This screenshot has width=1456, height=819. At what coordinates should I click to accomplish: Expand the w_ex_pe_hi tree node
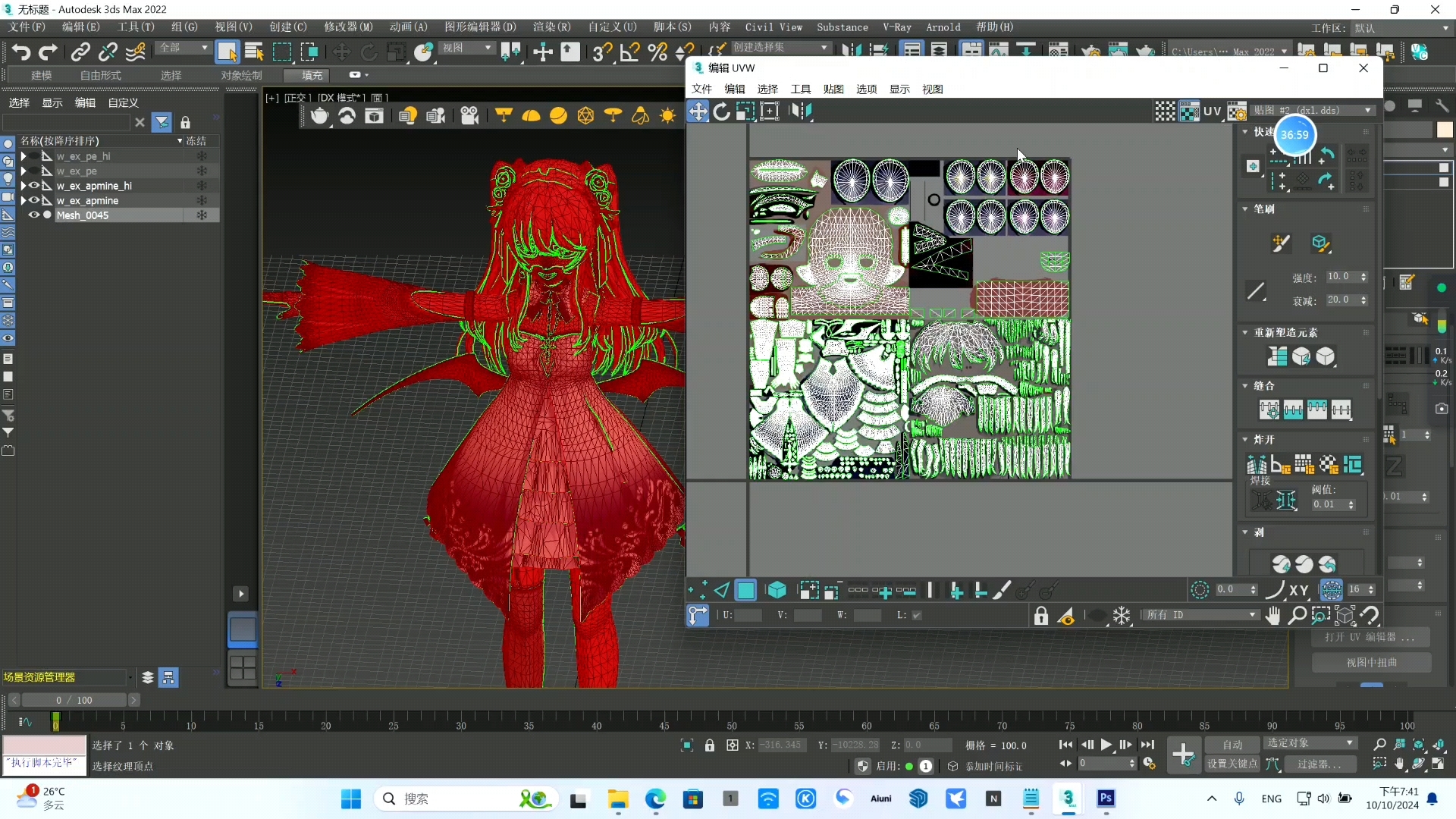click(24, 156)
